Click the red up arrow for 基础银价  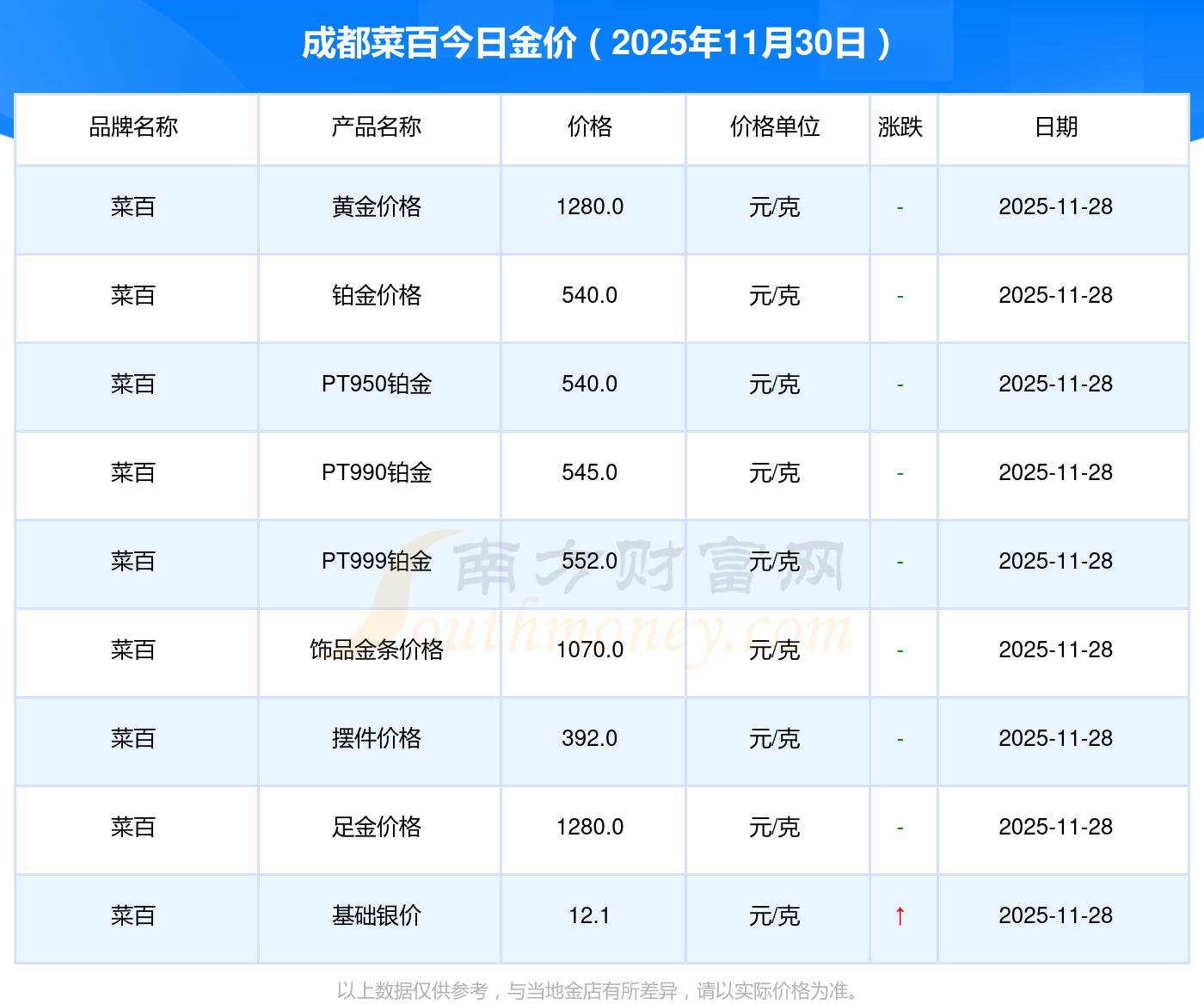[x=900, y=915]
